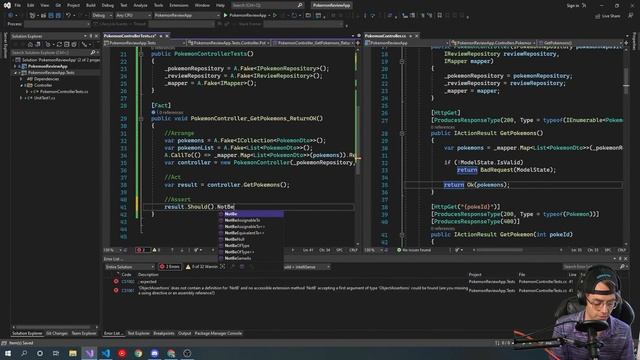Image resolution: width=640 pixels, height=360 pixels.
Task: Click the Live Share button
Action: click(x=608, y=16)
